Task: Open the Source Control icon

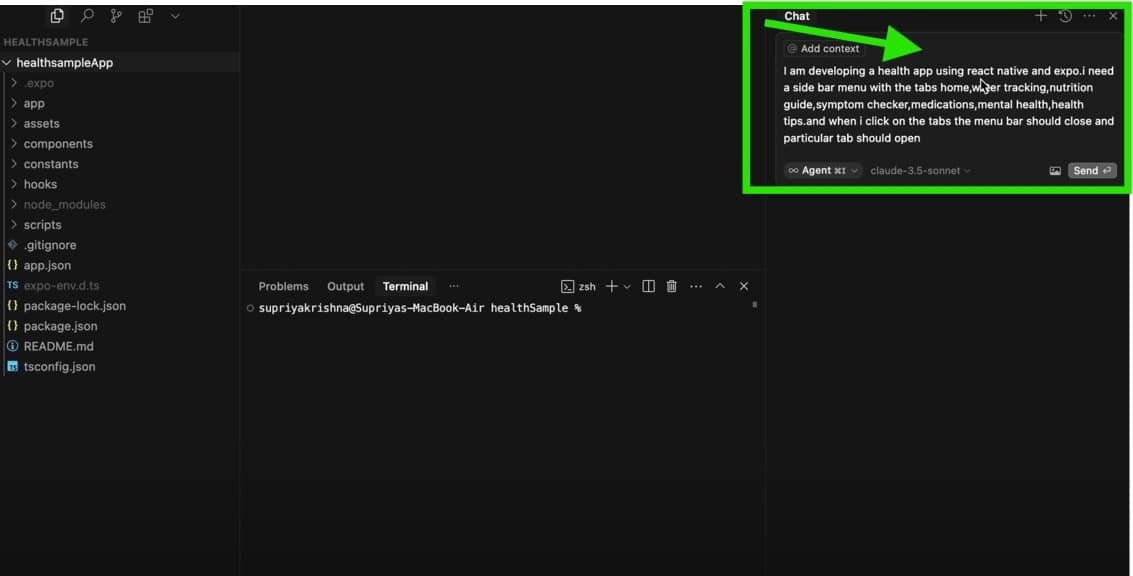Action: point(116,16)
